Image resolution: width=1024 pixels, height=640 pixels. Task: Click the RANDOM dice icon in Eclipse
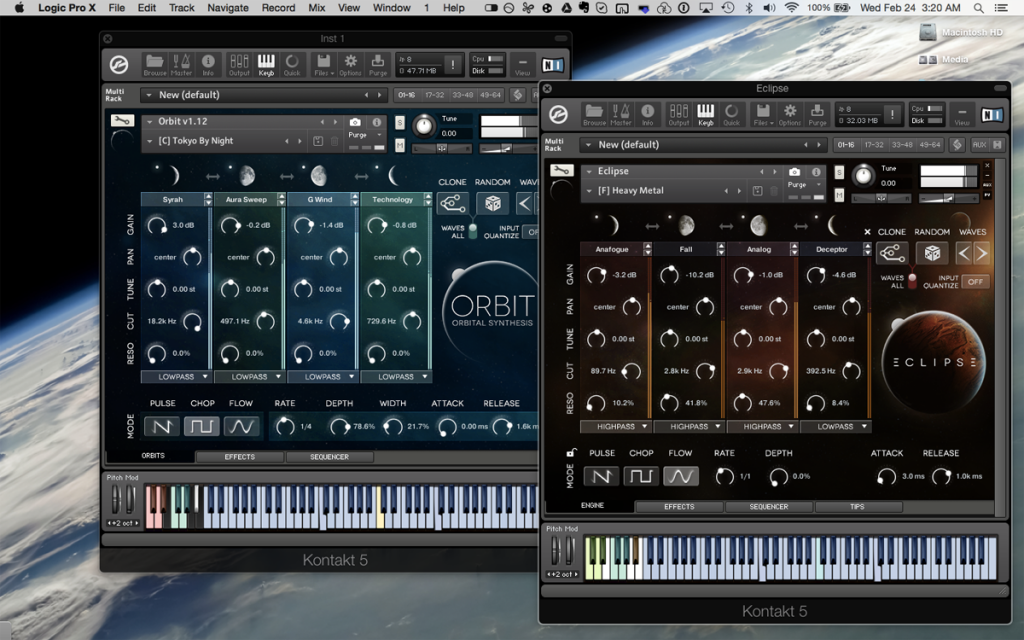[x=932, y=253]
